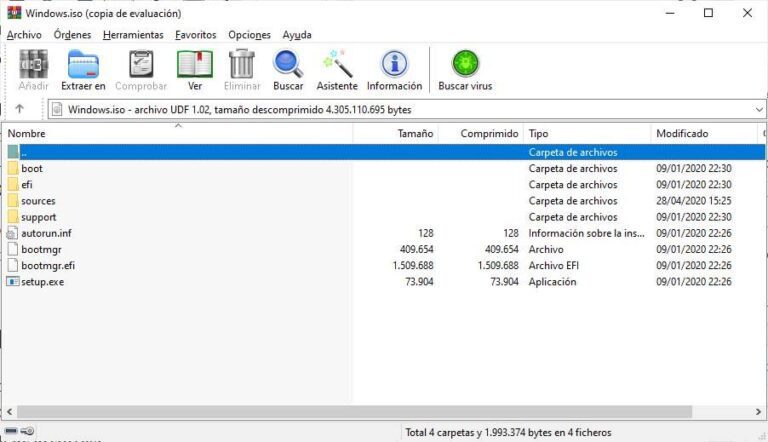The width and height of the screenshot is (768, 442).
Task: Sort by the Tipo column header
Action: coord(587,133)
